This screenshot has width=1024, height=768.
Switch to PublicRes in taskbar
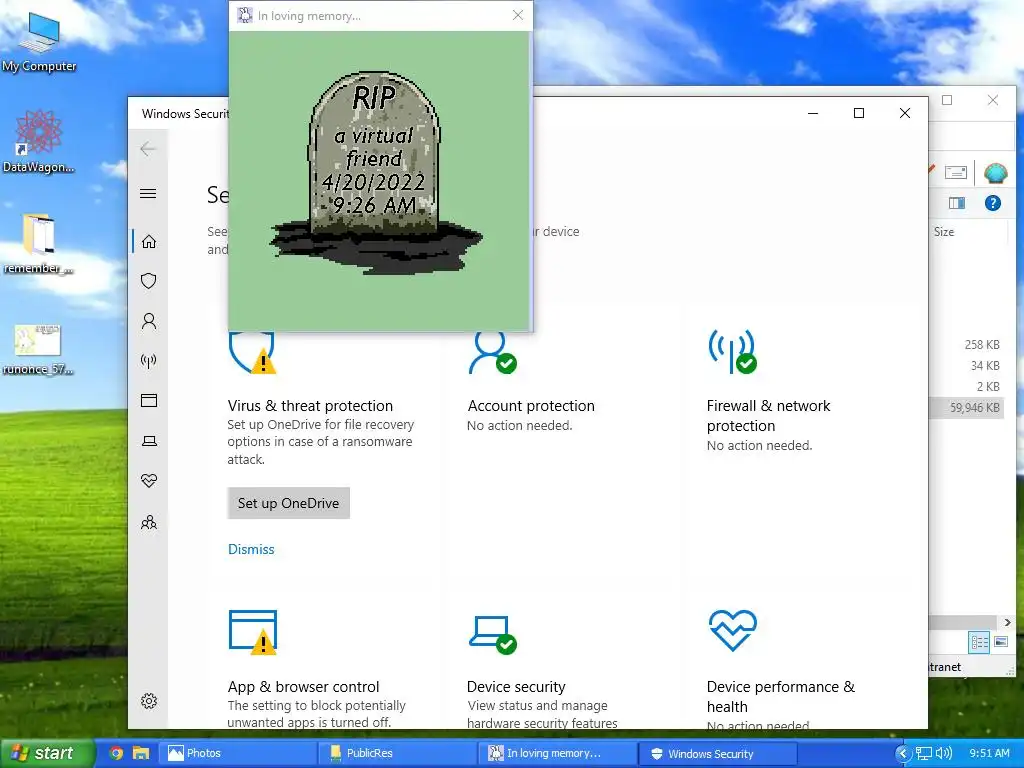[x=397, y=753]
